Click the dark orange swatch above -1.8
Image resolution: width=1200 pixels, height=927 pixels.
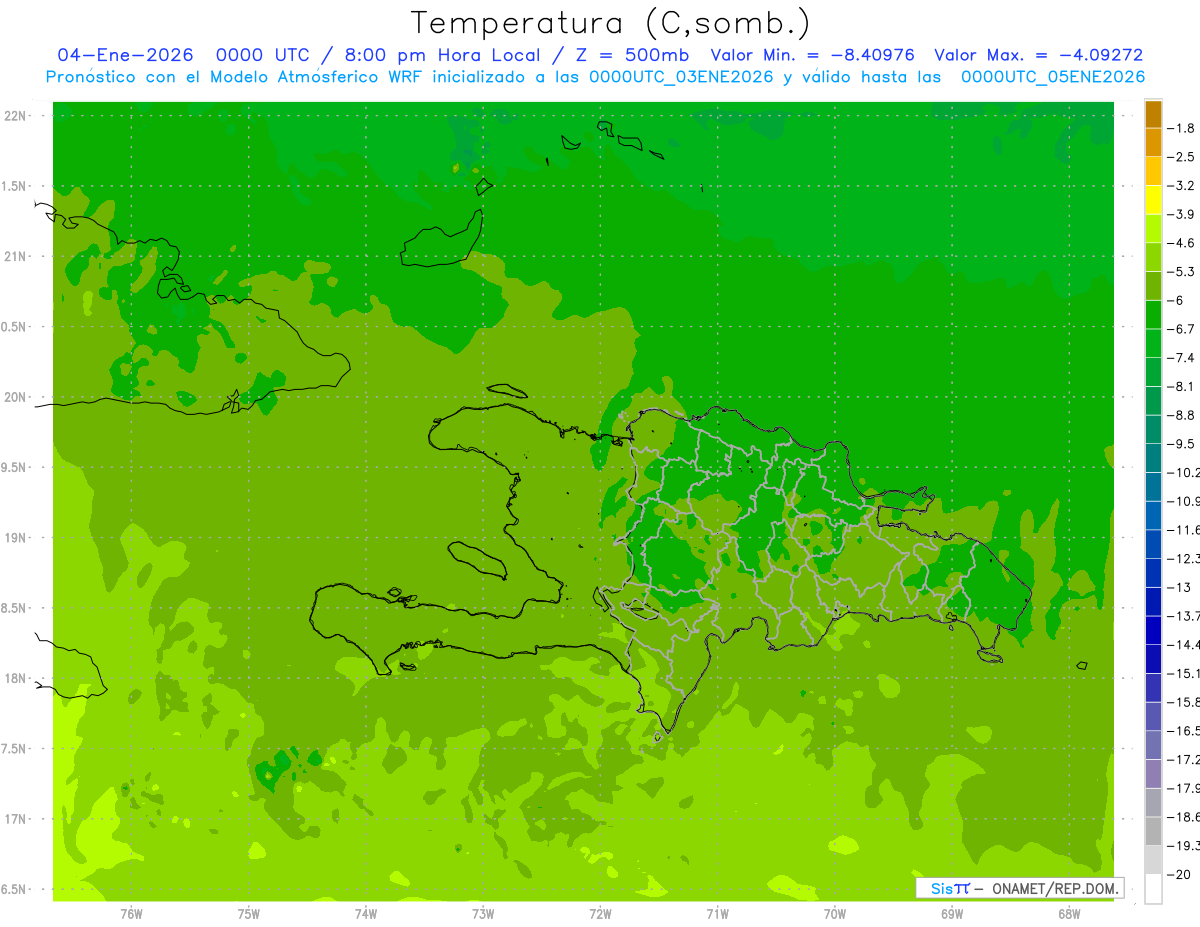1153,114
